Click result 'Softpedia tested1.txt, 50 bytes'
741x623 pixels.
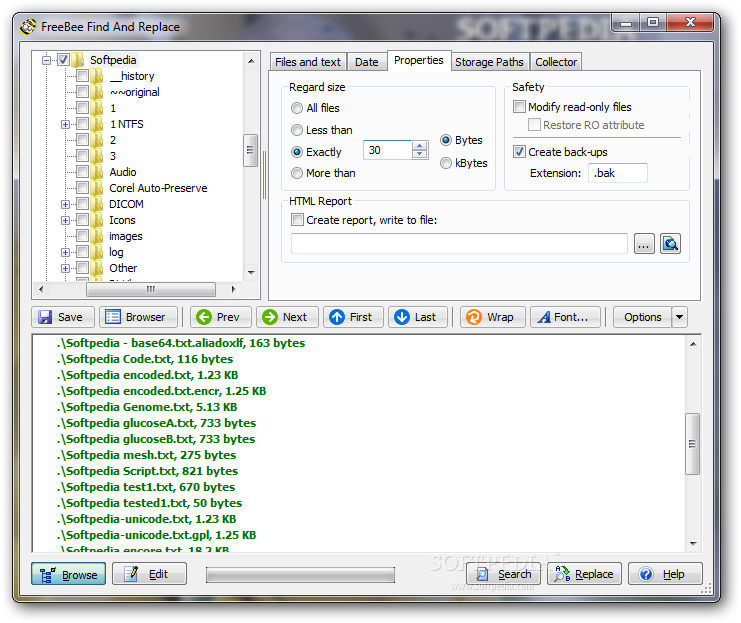149,503
